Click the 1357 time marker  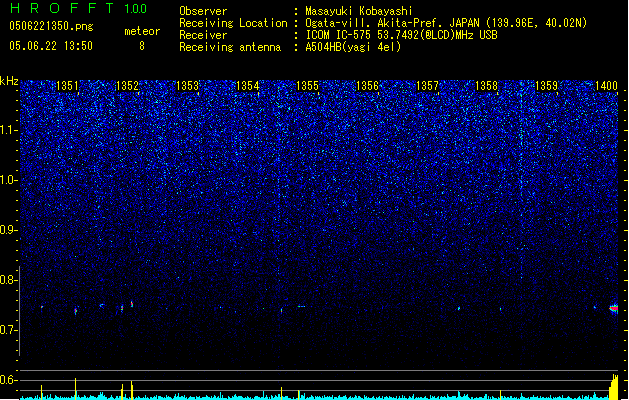coord(427,86)
